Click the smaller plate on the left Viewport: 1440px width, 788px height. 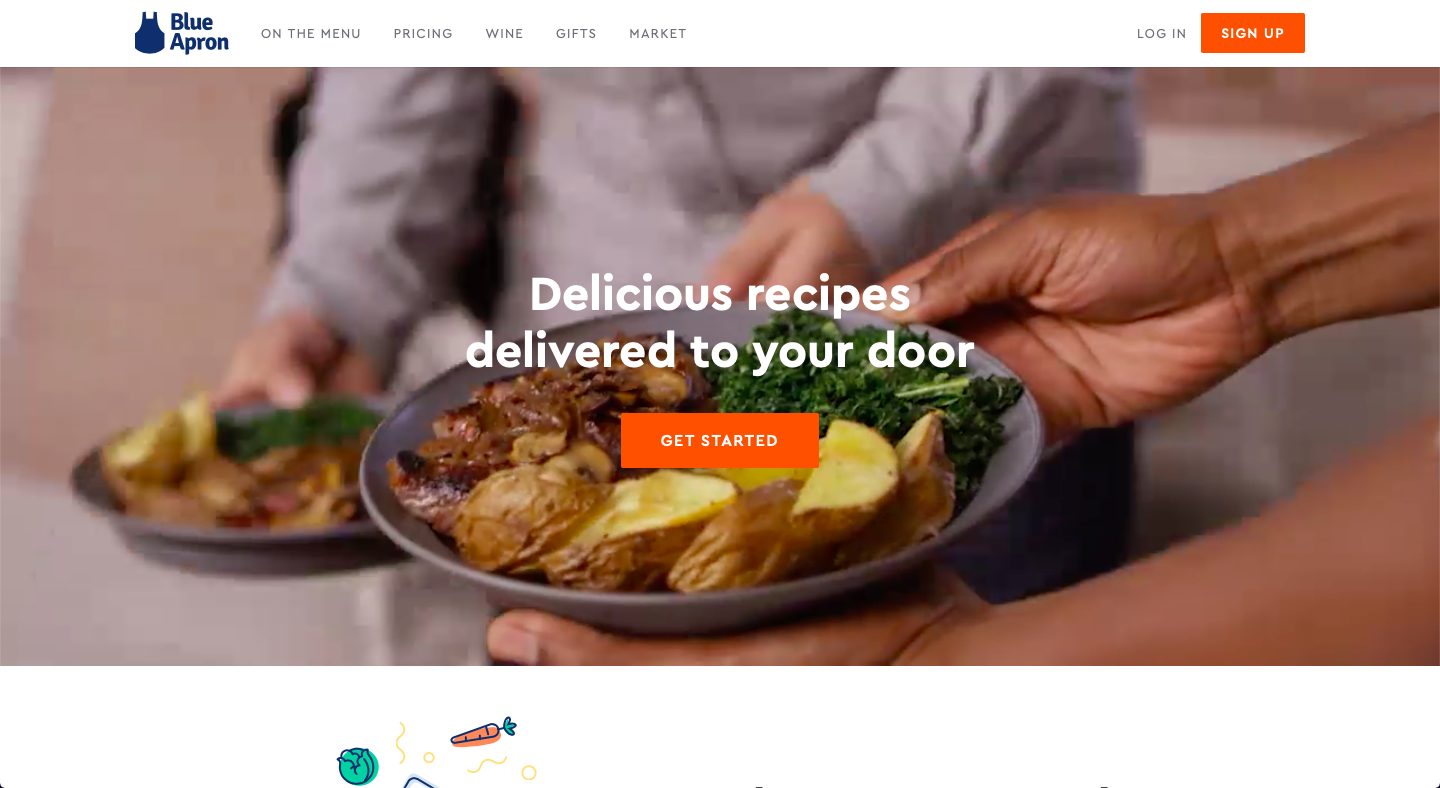(x=230, y=470)
